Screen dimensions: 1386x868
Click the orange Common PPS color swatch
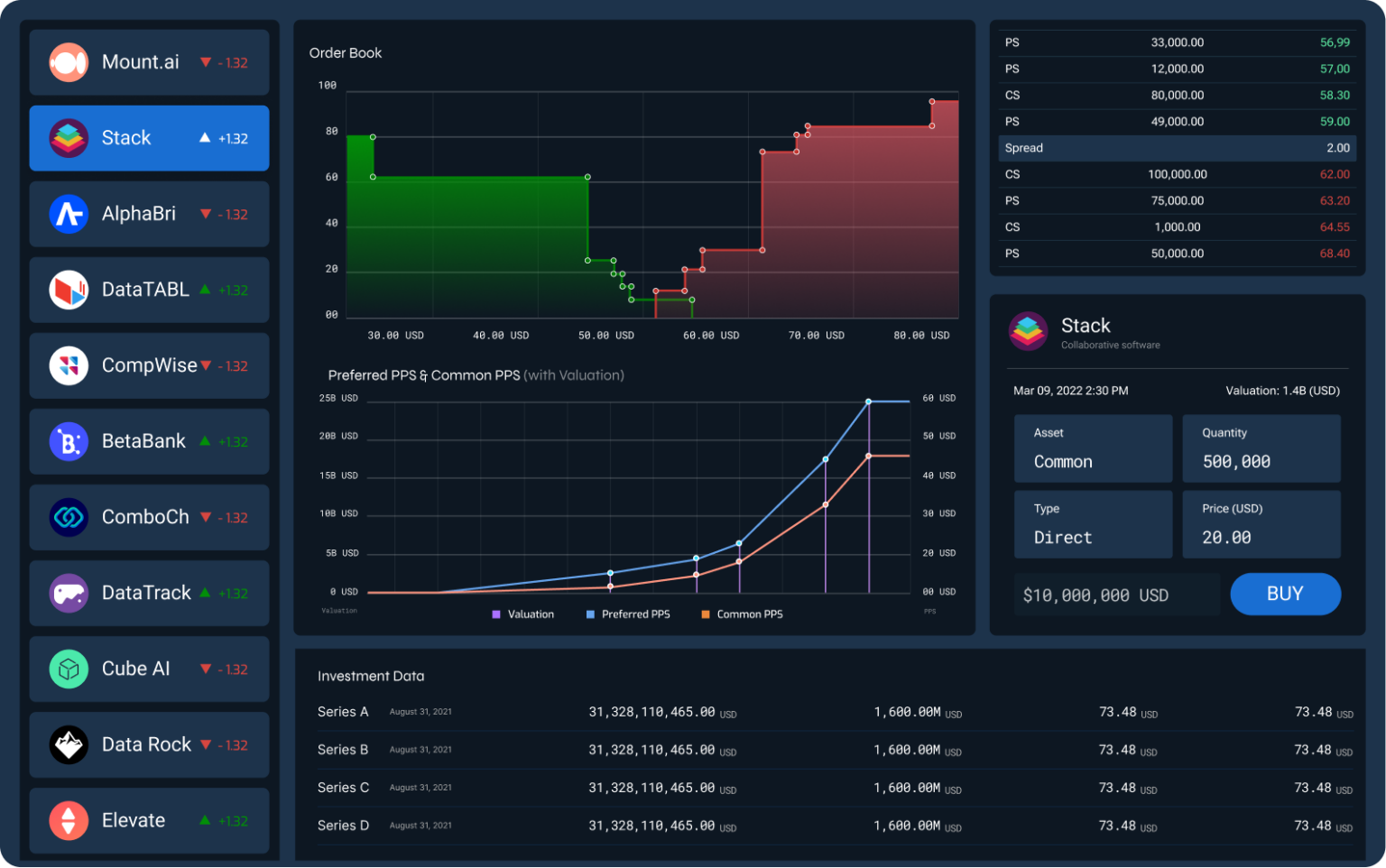[x=705, y=614]
